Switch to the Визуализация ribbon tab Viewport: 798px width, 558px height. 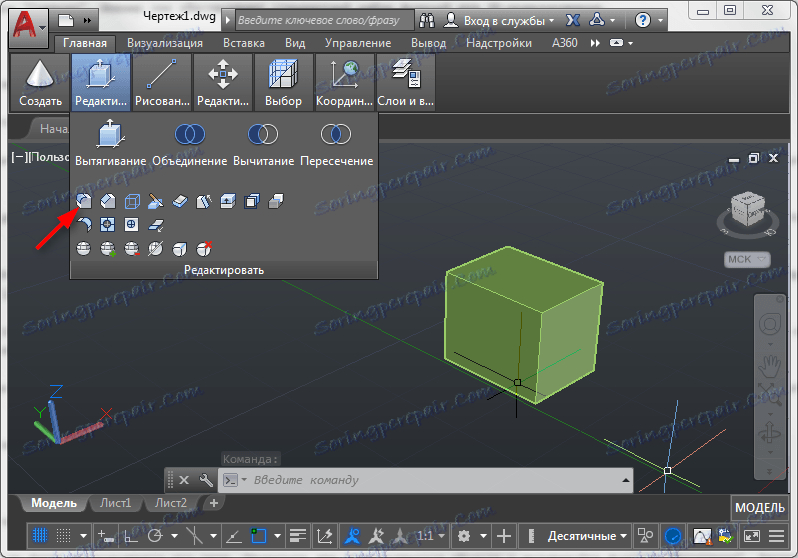click(x=164, y=43)
